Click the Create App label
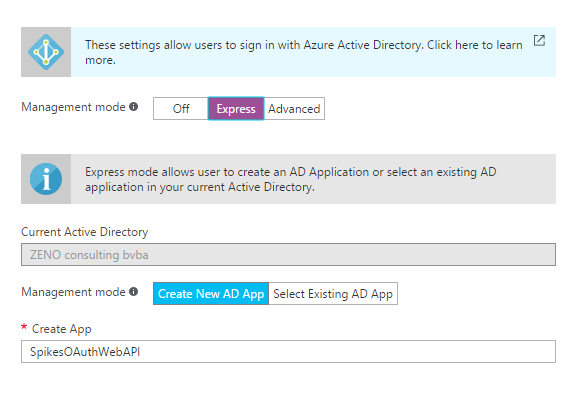This screenshot has width=574, height=396. pyautogui.click(x=62, y=329)
